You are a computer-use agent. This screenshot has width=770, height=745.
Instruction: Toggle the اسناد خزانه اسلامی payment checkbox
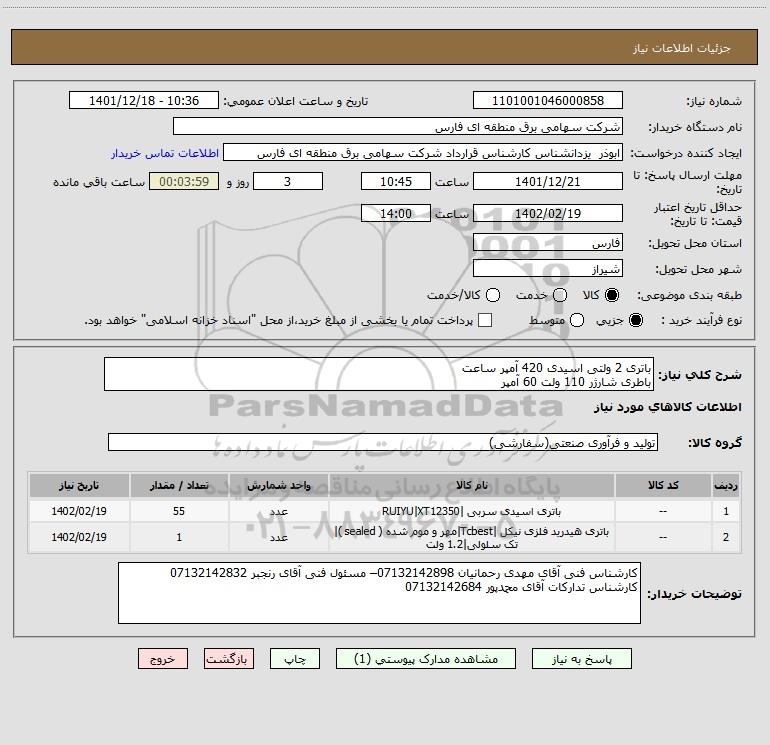tap(485, 320)
